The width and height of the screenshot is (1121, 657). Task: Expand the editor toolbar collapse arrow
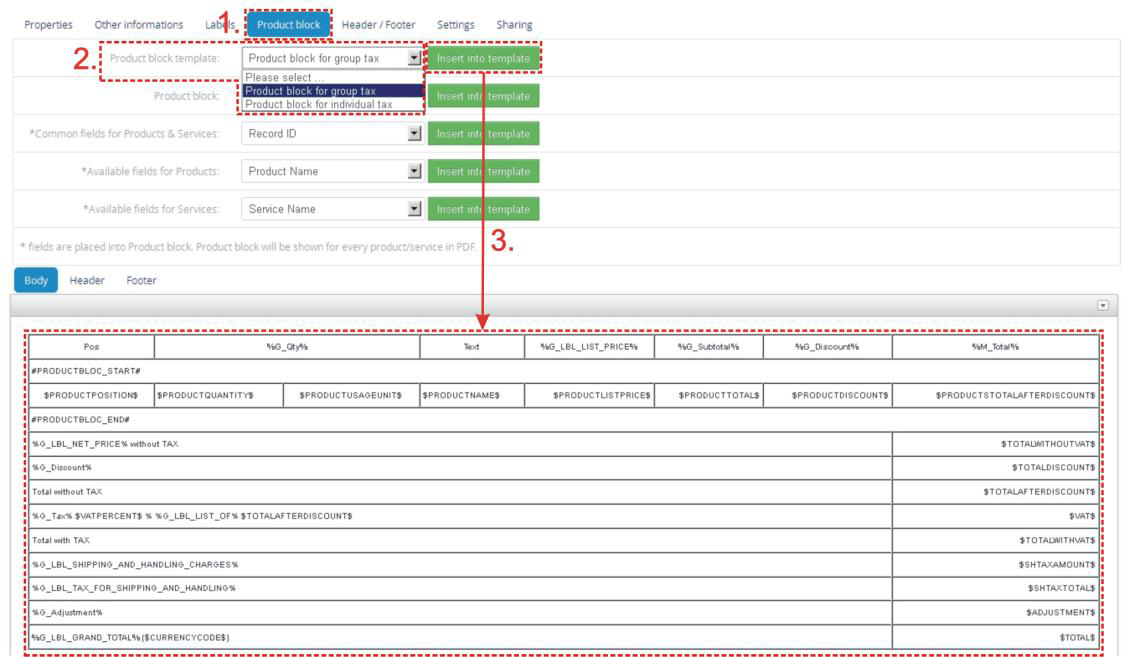point(1103,305)
